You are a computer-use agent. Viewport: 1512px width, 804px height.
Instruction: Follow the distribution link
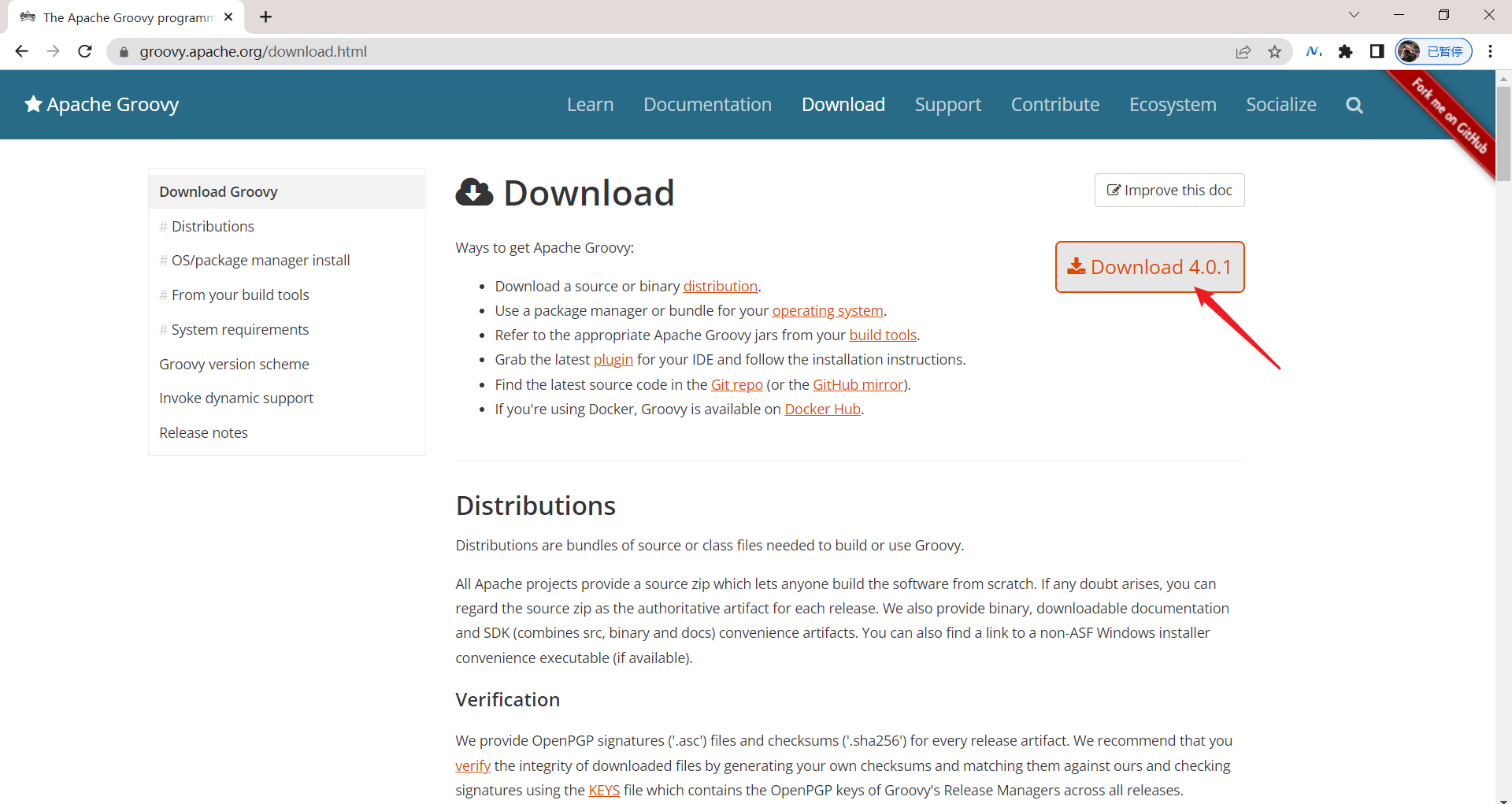pos(721,287)
